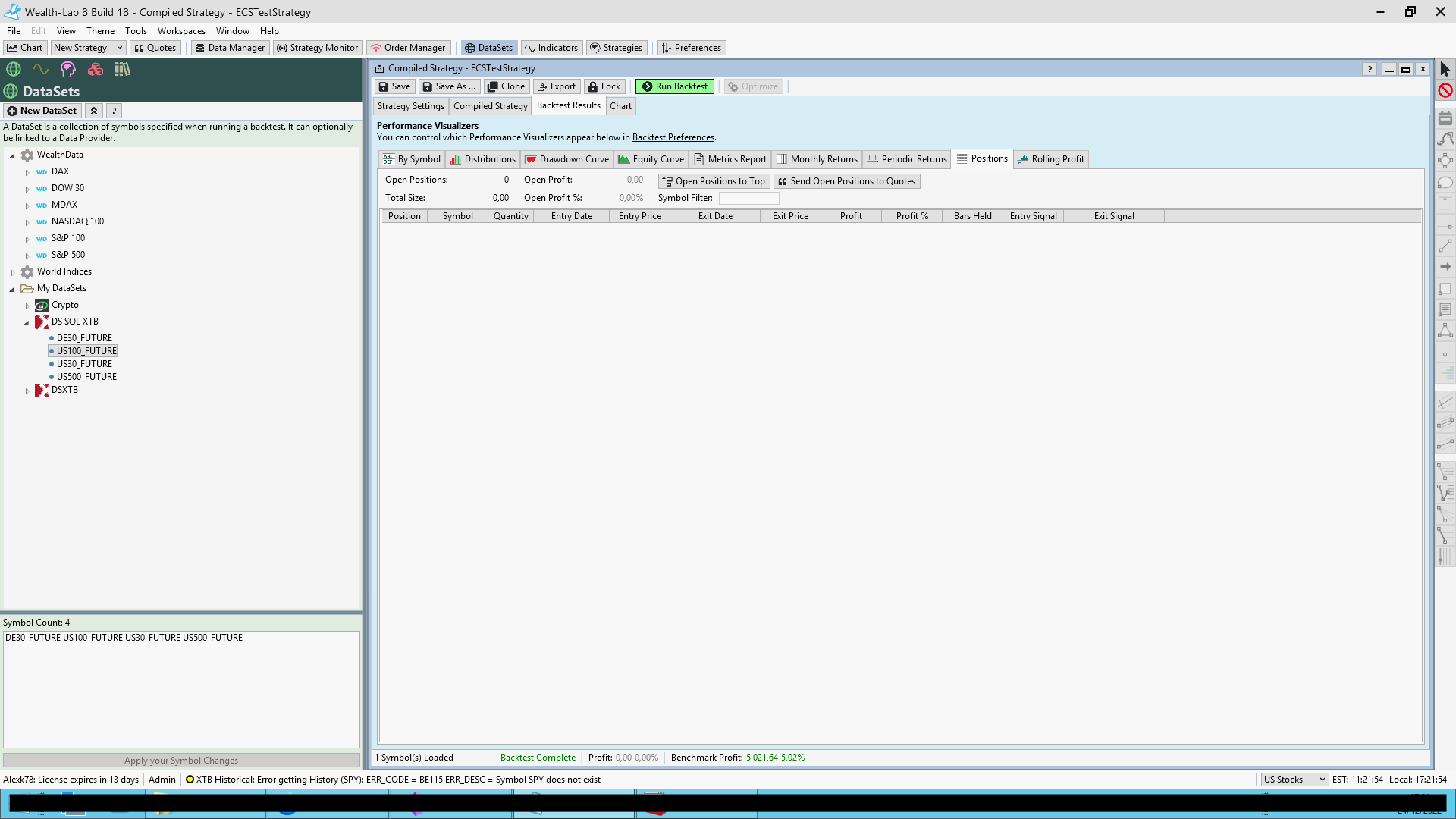Select the trend line drawing tool
Image resolution: width=1456 pixels, height=819 pixels.
(1445, 246)
